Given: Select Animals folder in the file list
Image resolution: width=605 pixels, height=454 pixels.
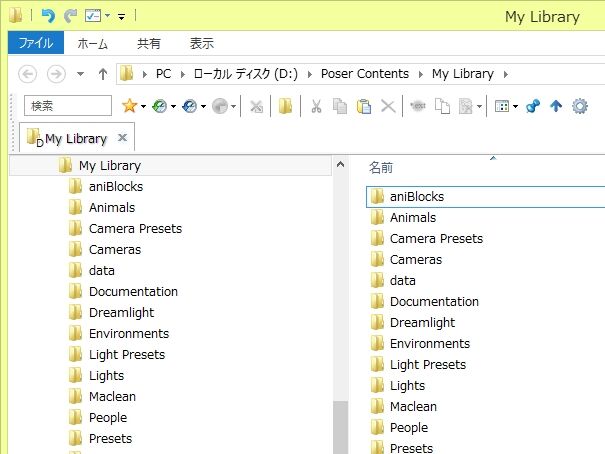Looking at the screenshot, I should tap(413, 218).
